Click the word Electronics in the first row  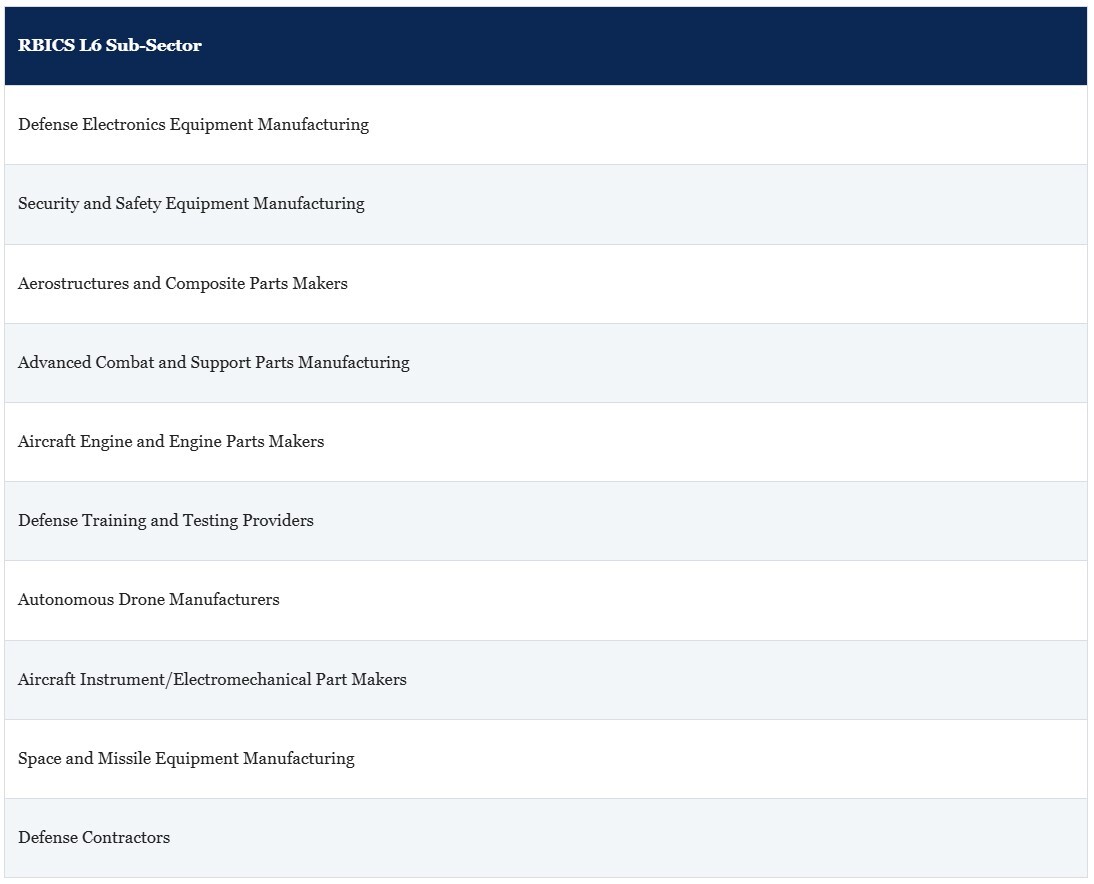[123, 124]
